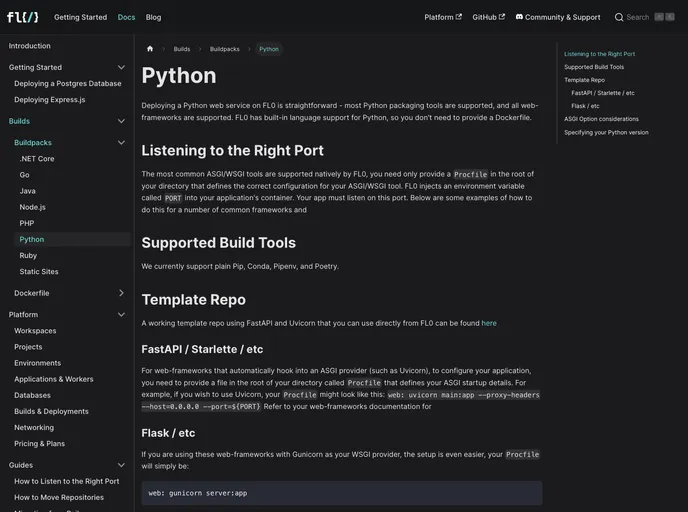Click the home breadcrumb icon
This screenshot has height=512, width=688.
[150, 49]
